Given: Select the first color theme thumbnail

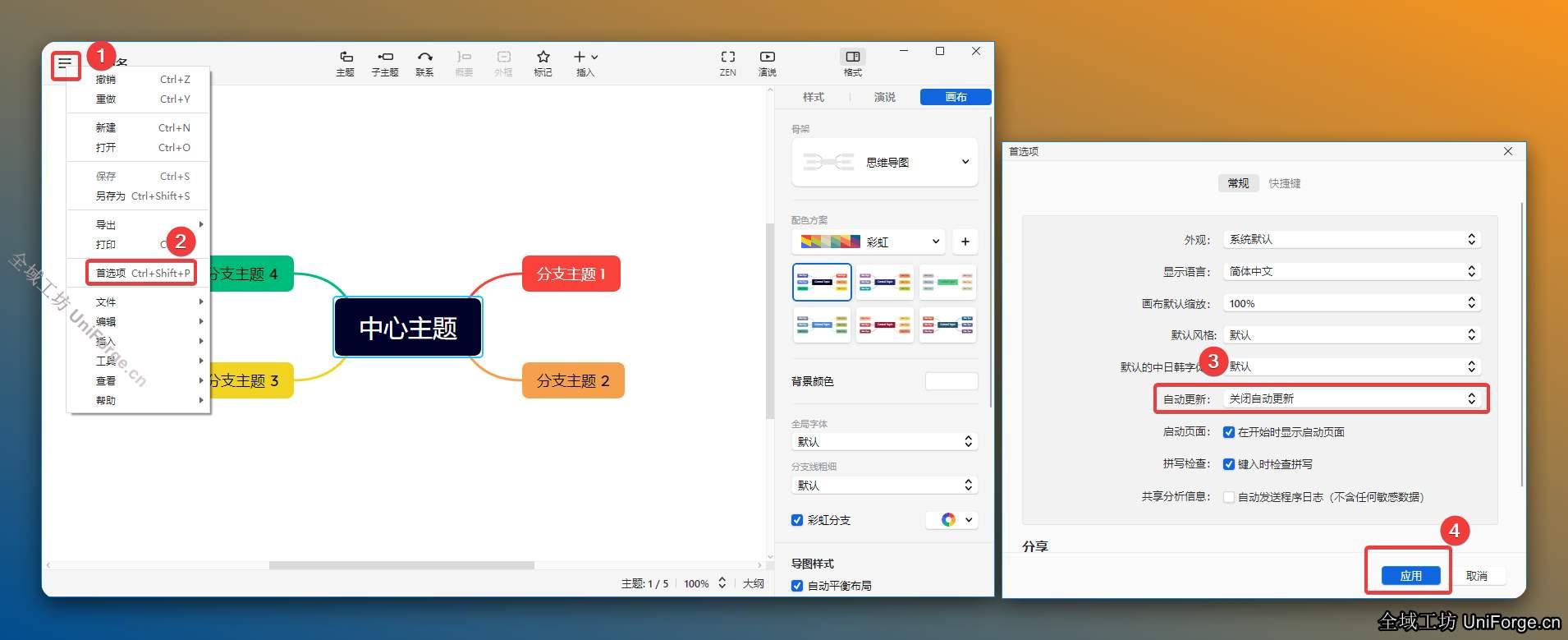Looking at the screenshot, I should (x=822, y=282).
